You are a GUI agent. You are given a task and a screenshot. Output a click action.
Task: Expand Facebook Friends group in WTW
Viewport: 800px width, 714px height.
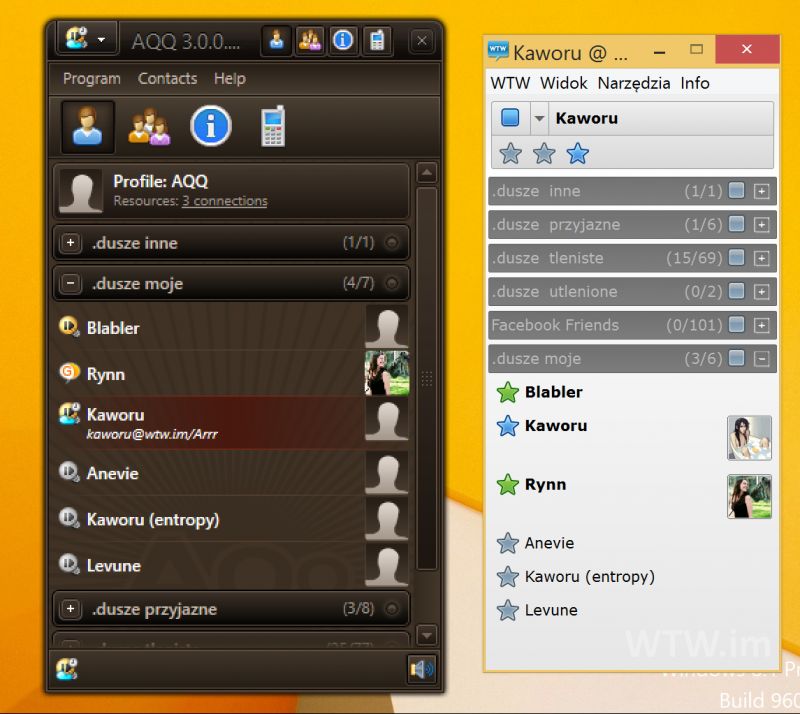tap(761, 326)
